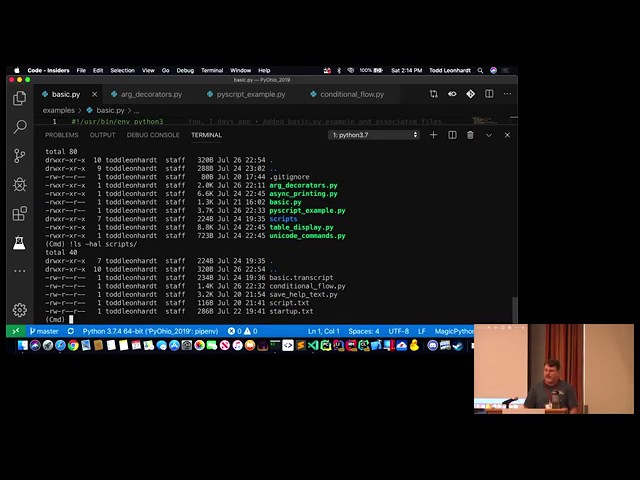Click the remote window indicator in status bar

pos(16,331)
